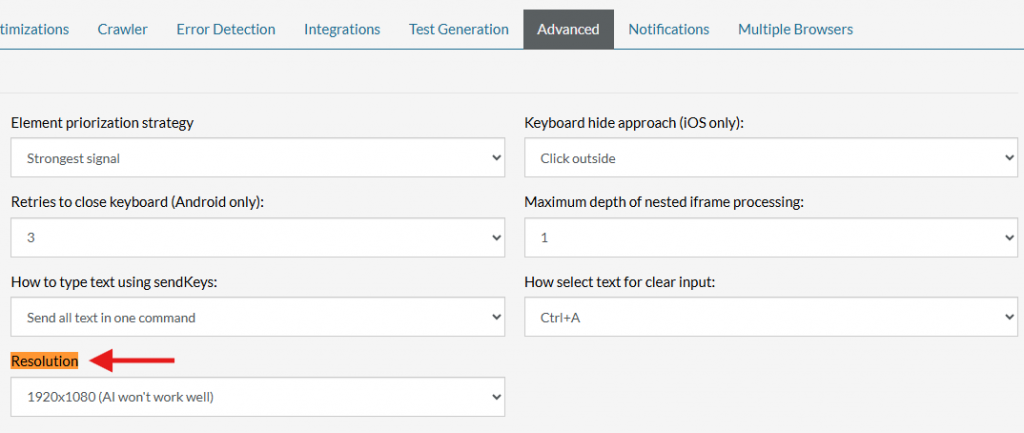
Task: Expand Keyboard hide approach dropdown
Action: click(x=770, y=158)
